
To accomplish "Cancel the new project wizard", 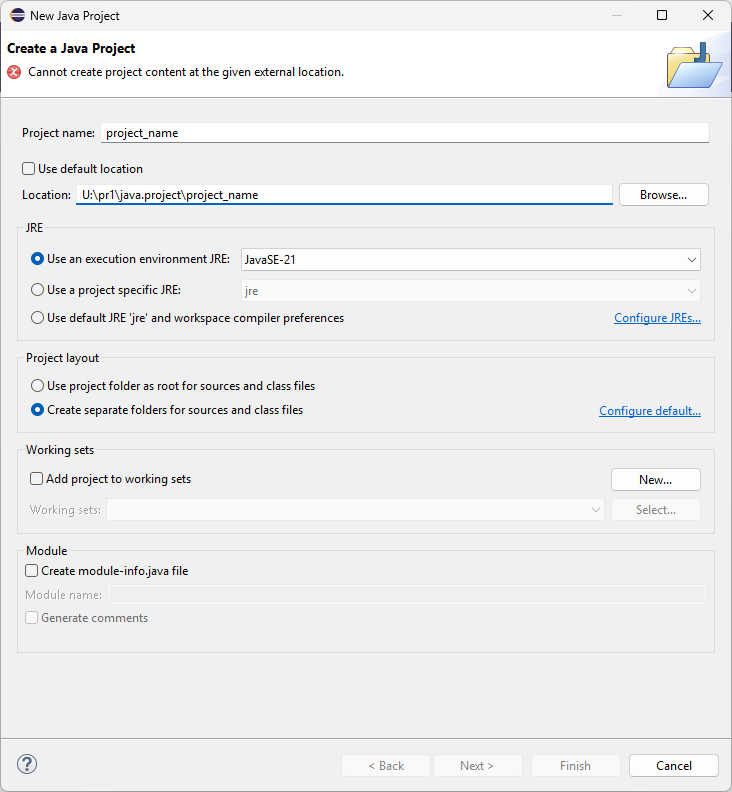I will pyautogui.click(x=673, y=766).
